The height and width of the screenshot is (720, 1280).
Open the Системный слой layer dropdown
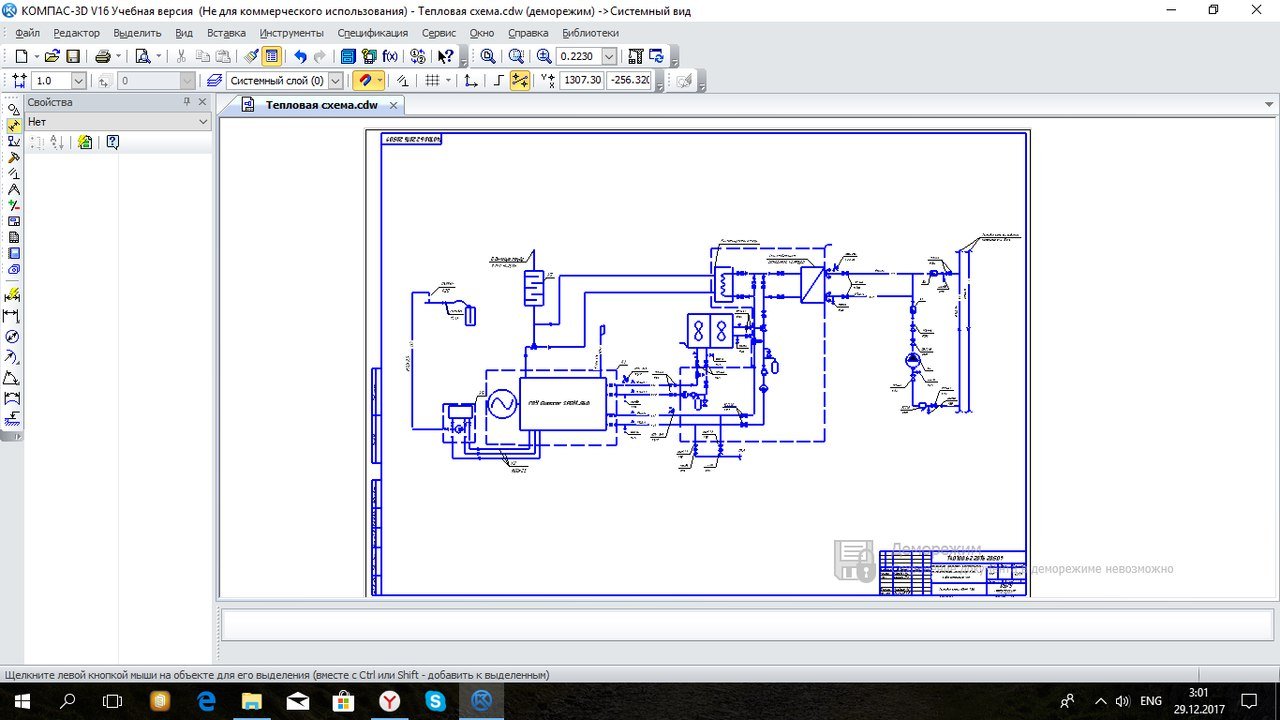335,81
